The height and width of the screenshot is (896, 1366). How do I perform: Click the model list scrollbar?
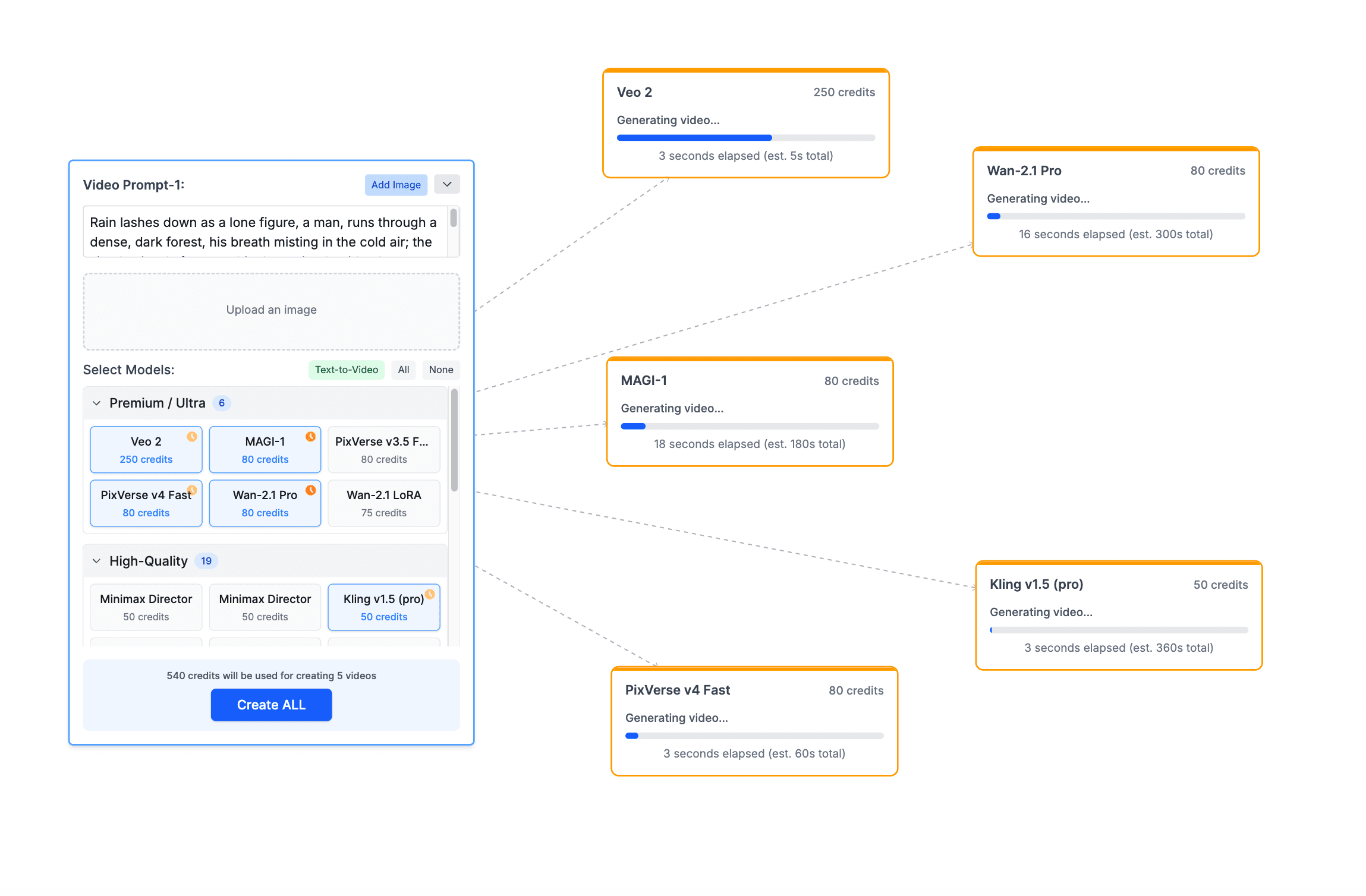pyautogui.click(x=454, y=440)
